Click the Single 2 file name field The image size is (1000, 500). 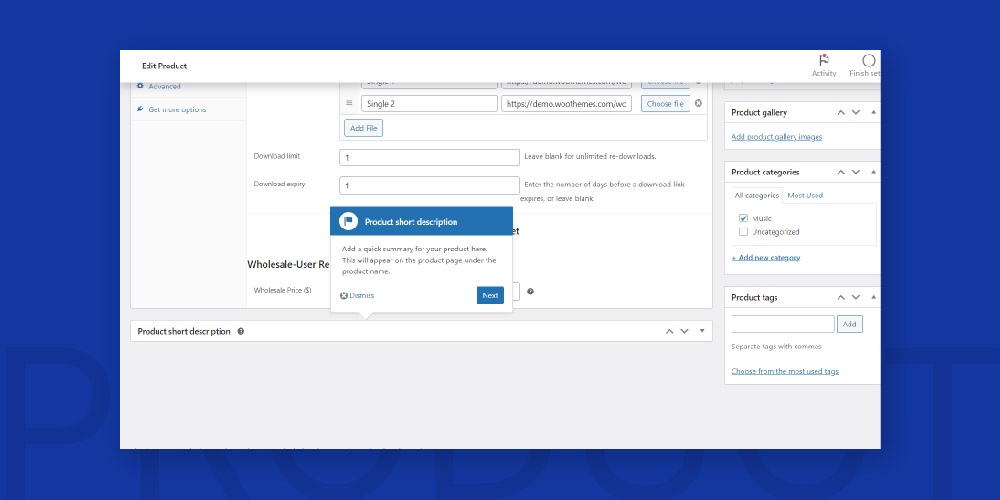429,103
